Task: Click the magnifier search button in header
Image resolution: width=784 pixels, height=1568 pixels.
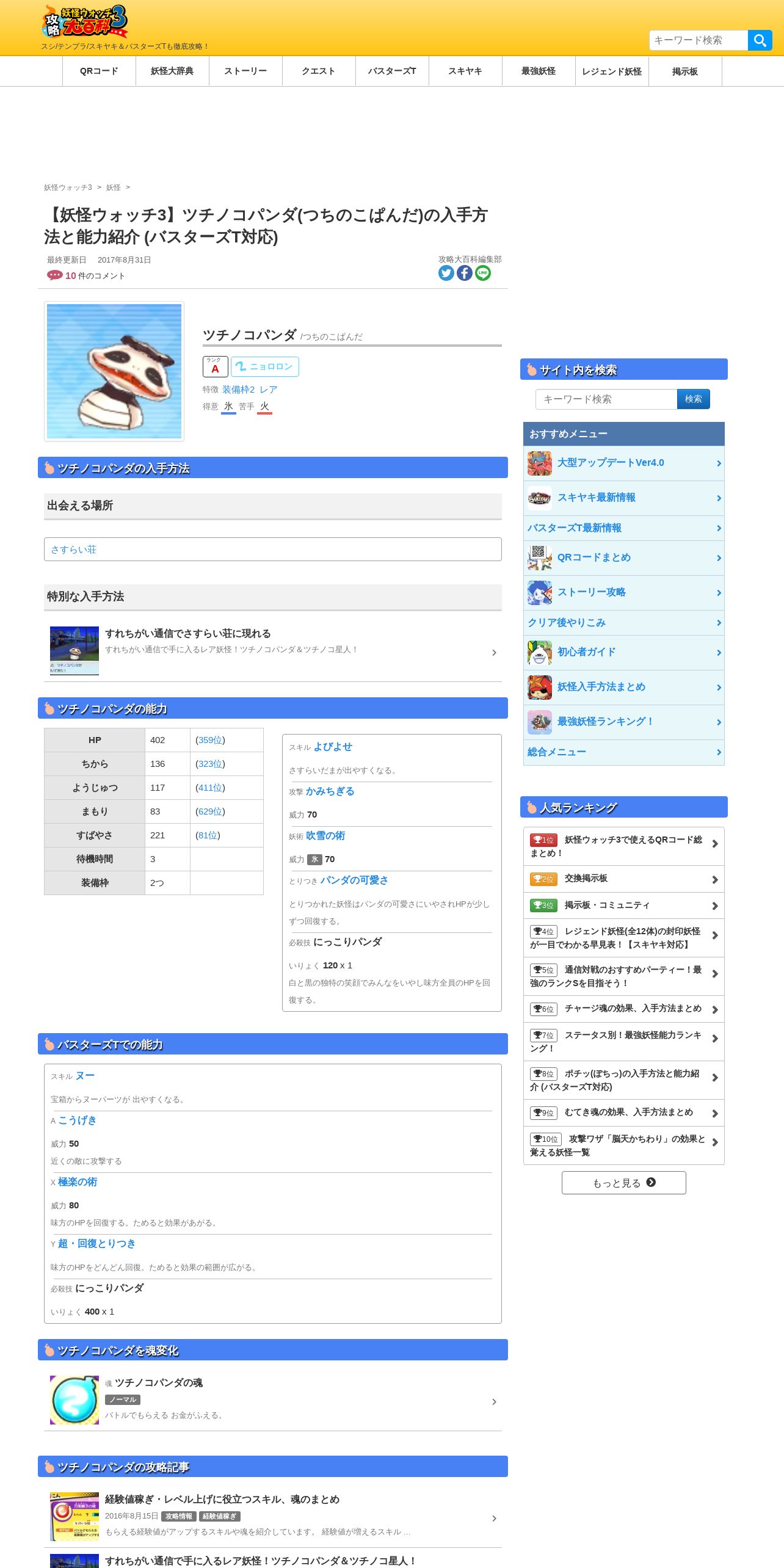Action: coord(760,40)
